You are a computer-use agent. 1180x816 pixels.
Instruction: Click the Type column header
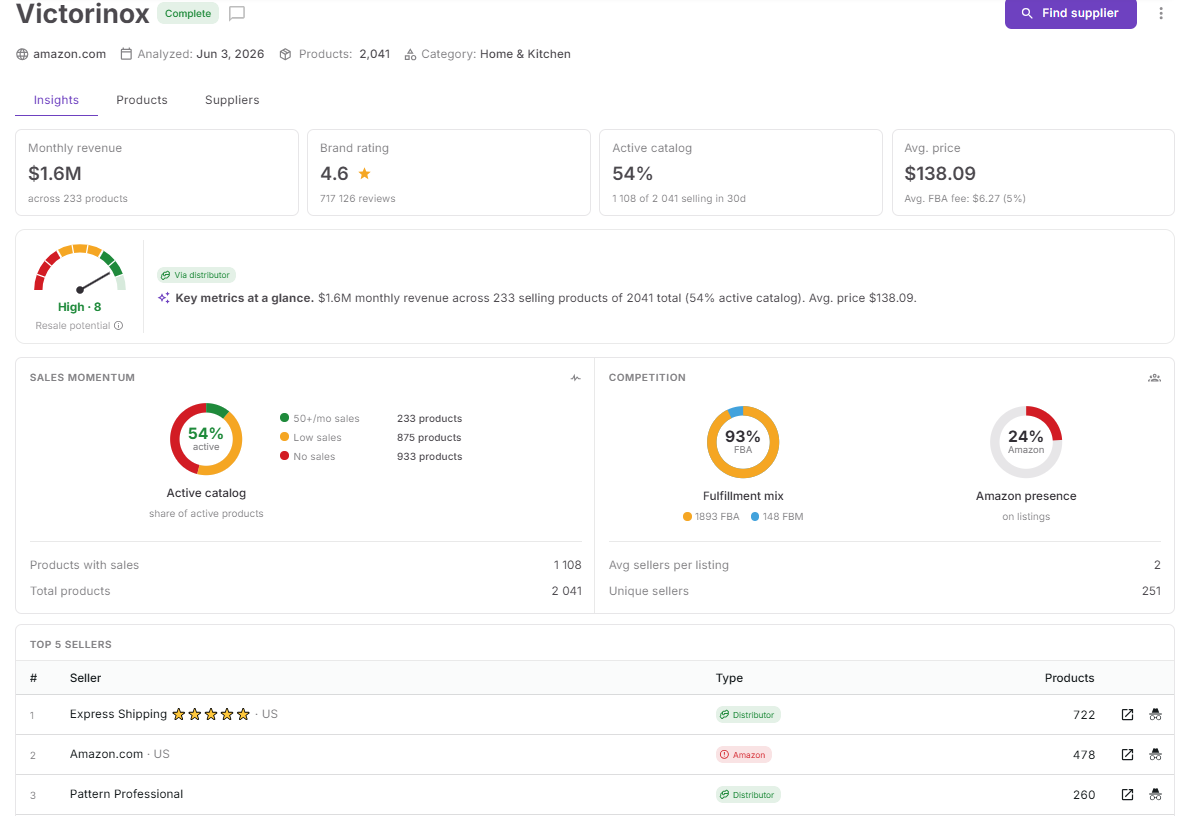[x=729, y=677]
